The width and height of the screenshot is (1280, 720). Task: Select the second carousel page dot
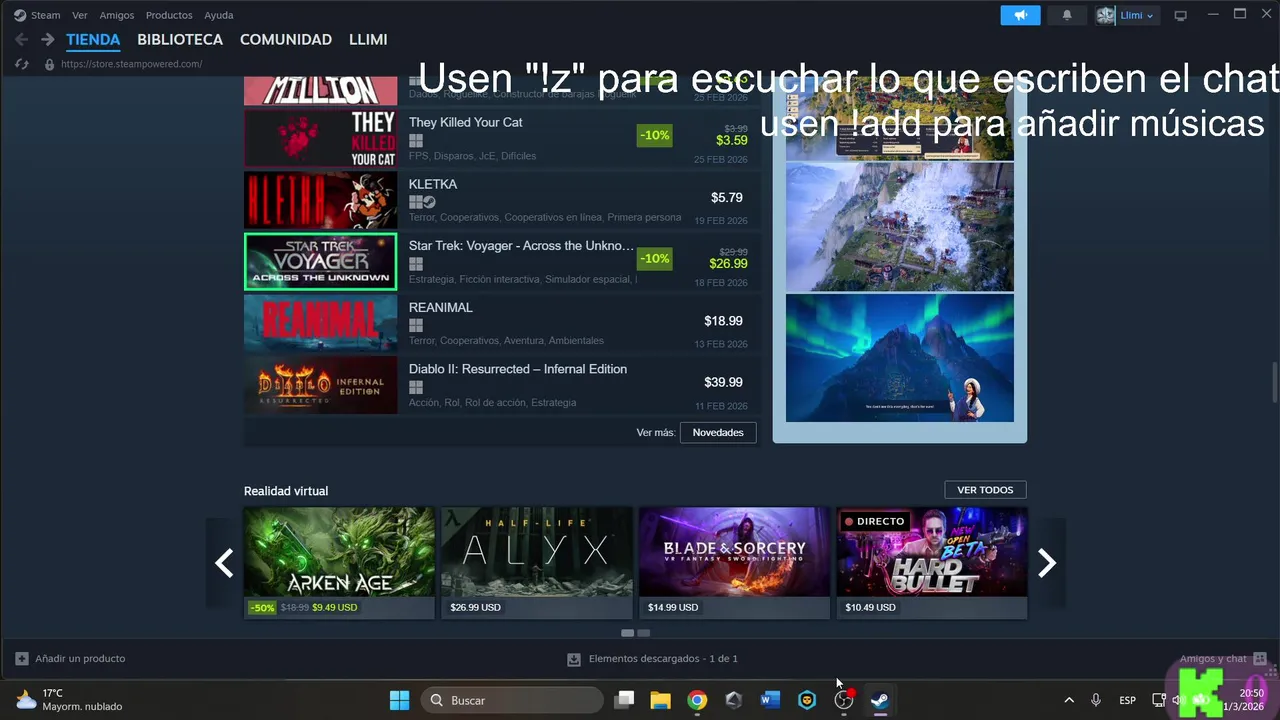pos(644,633)
